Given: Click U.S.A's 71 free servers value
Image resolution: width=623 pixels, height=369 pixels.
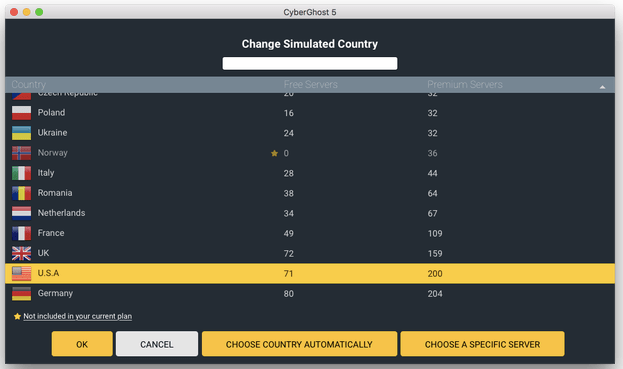Looking at the screenshot, I should (x=288, y=274).
